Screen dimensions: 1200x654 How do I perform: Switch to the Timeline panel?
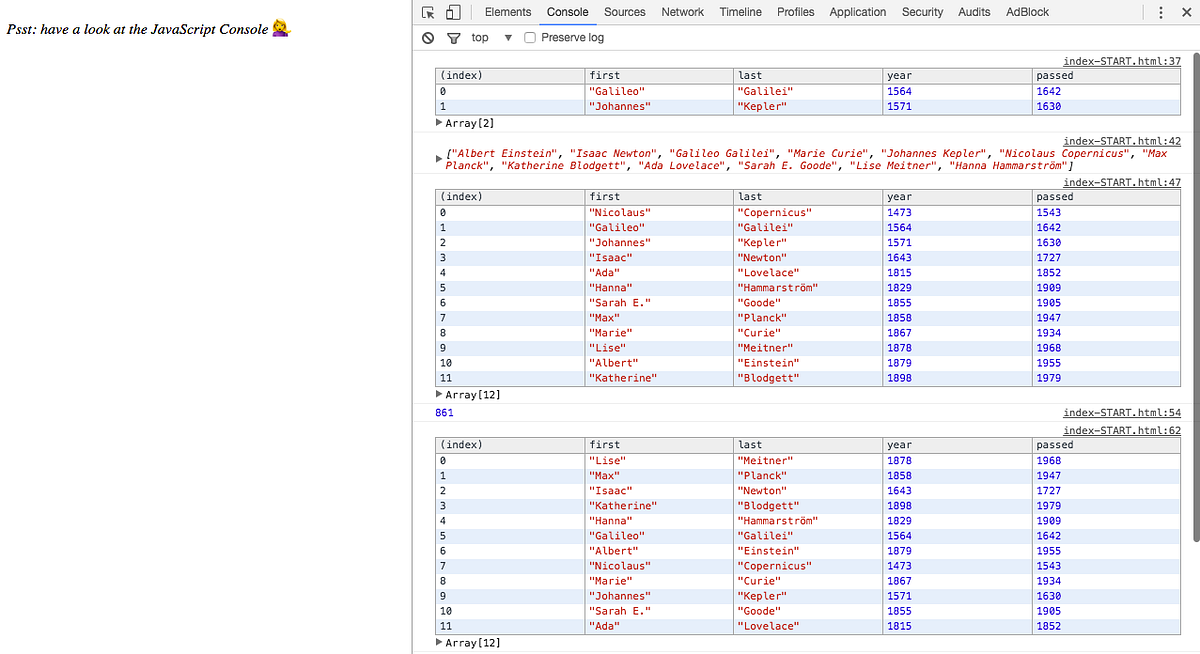point(740,12)
